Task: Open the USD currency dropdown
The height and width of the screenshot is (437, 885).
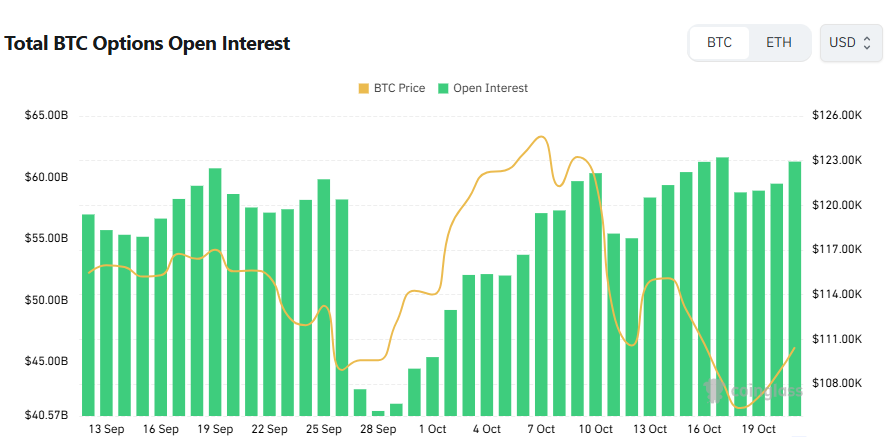Action: tap(850, 43)
